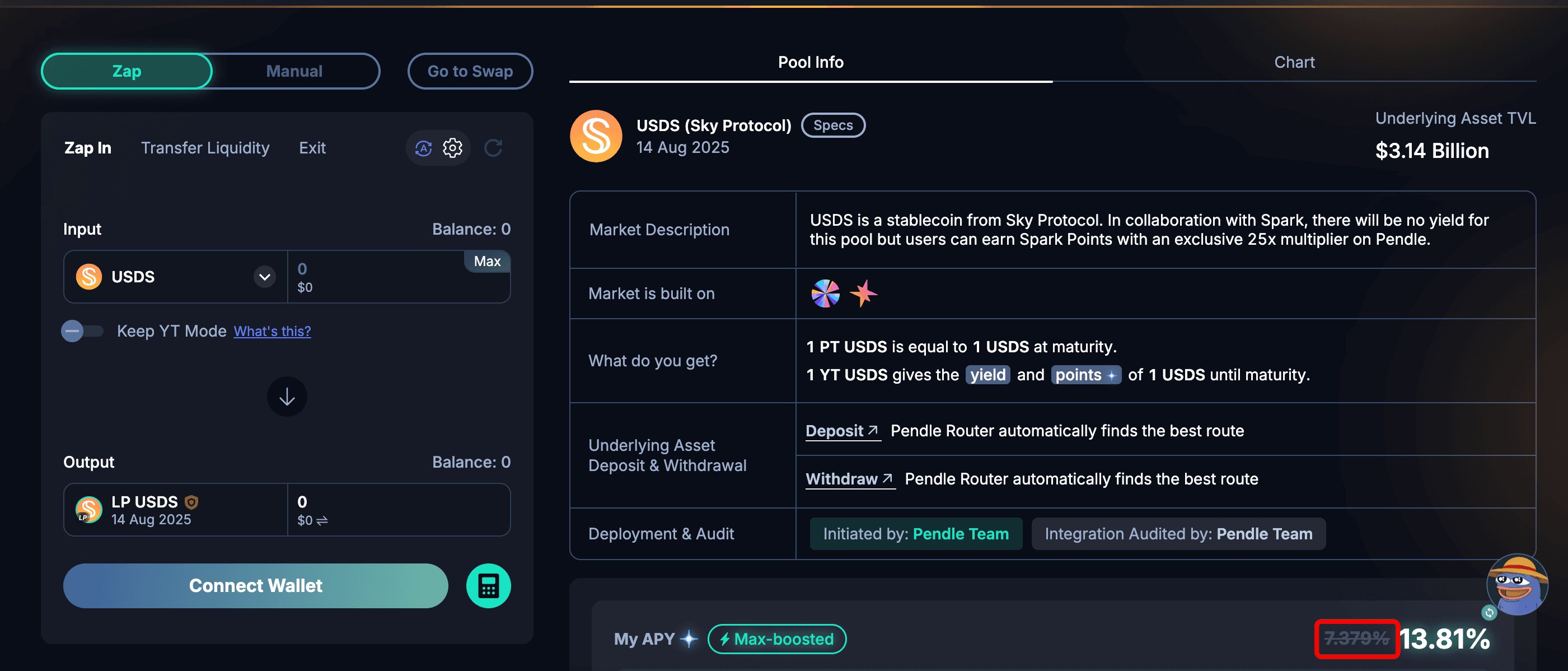Image resolution: width=1568 pixels, height=671 pixels.
Task: Click the Market Description row label
Action: pos(659,230)
